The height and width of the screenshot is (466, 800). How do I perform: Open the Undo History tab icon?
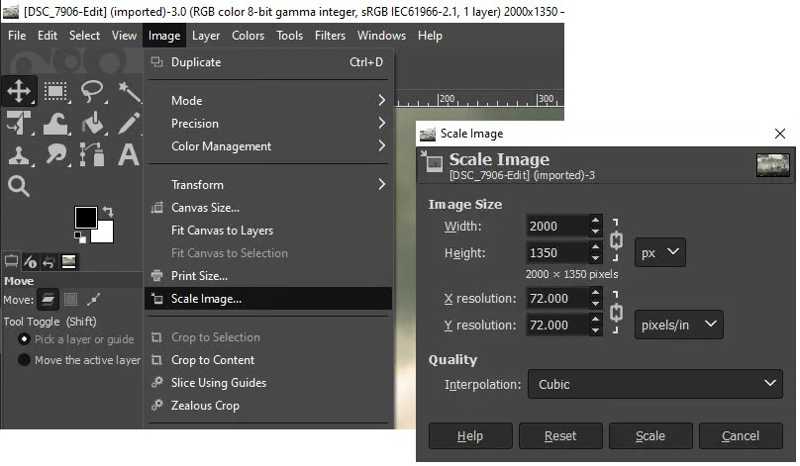click(48, 262)
